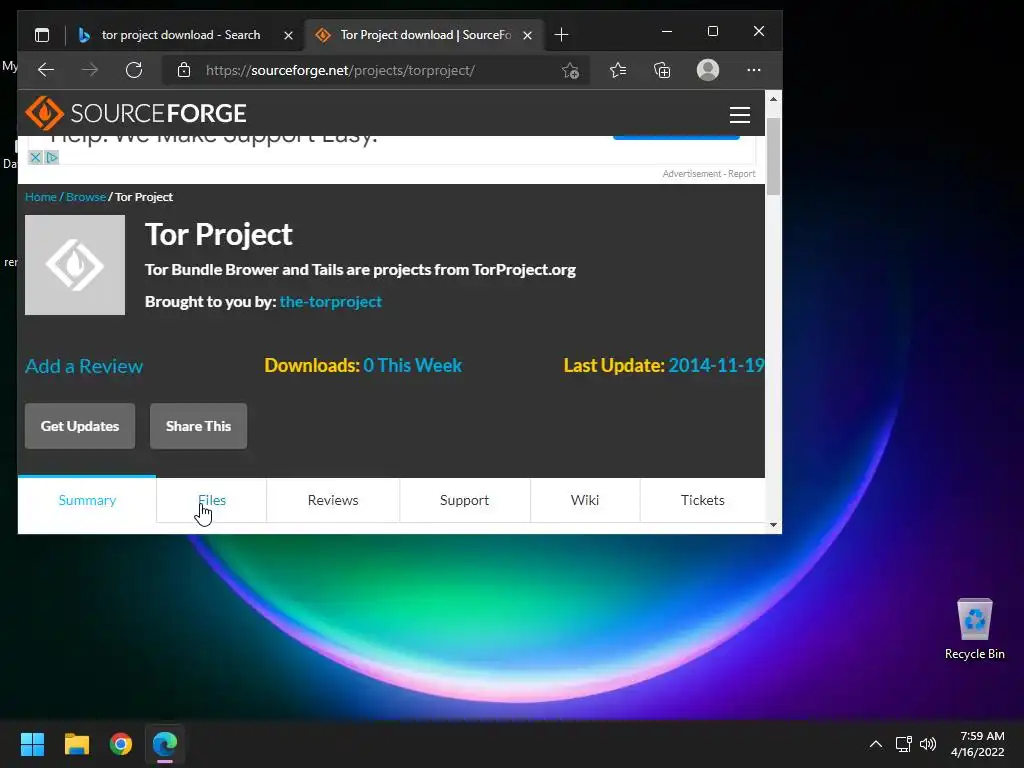Click the AdChoices triangle icon
The width and height of the screenshot is (1024, 768).
(52, 157)
